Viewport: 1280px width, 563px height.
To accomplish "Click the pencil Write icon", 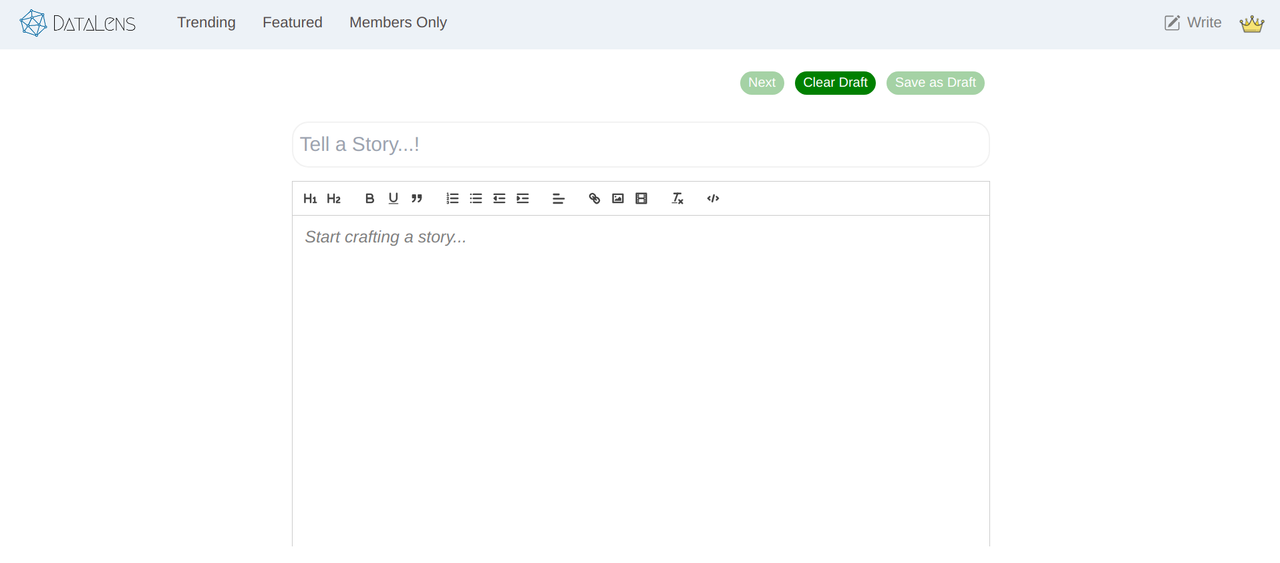I will (x=1172, y=23).
